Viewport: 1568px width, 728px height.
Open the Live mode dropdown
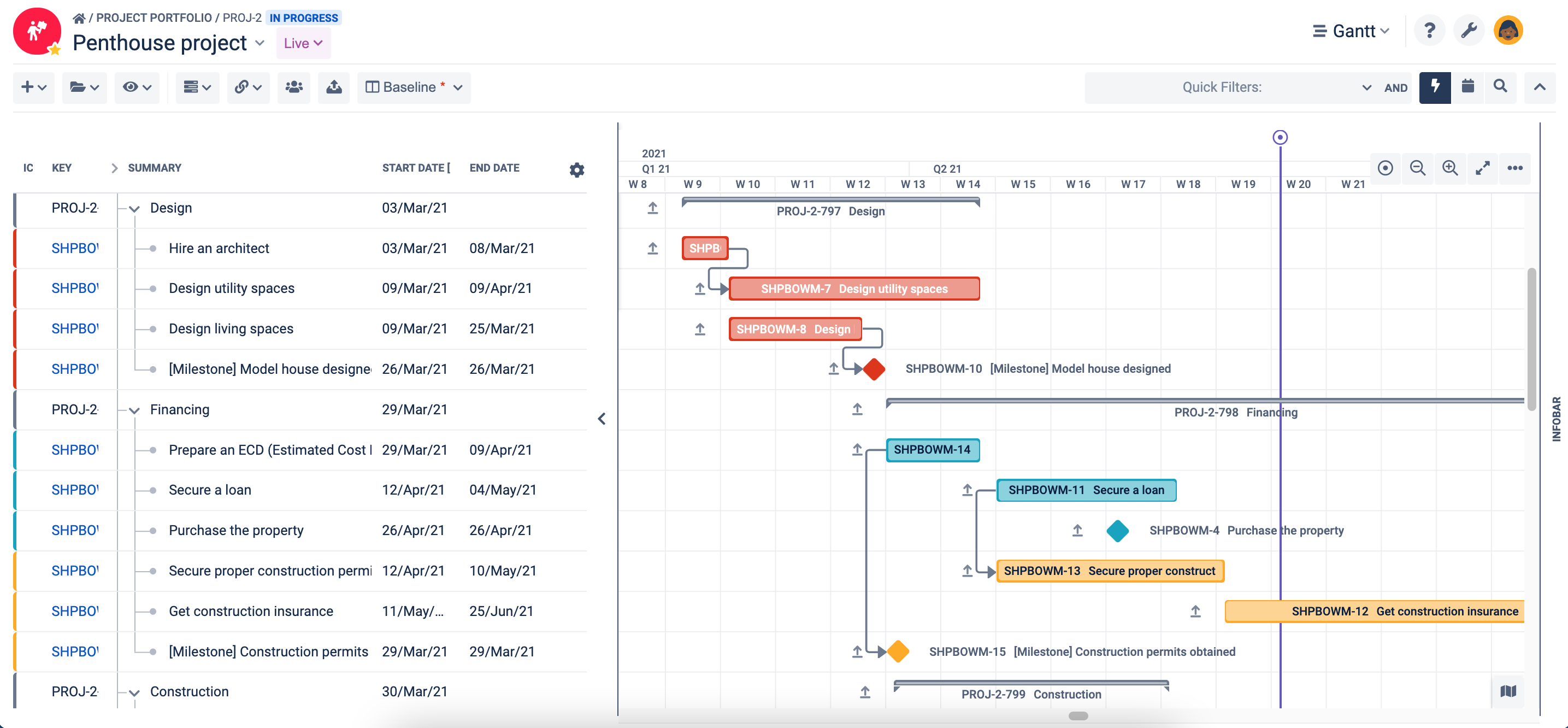tap(303, 43)
